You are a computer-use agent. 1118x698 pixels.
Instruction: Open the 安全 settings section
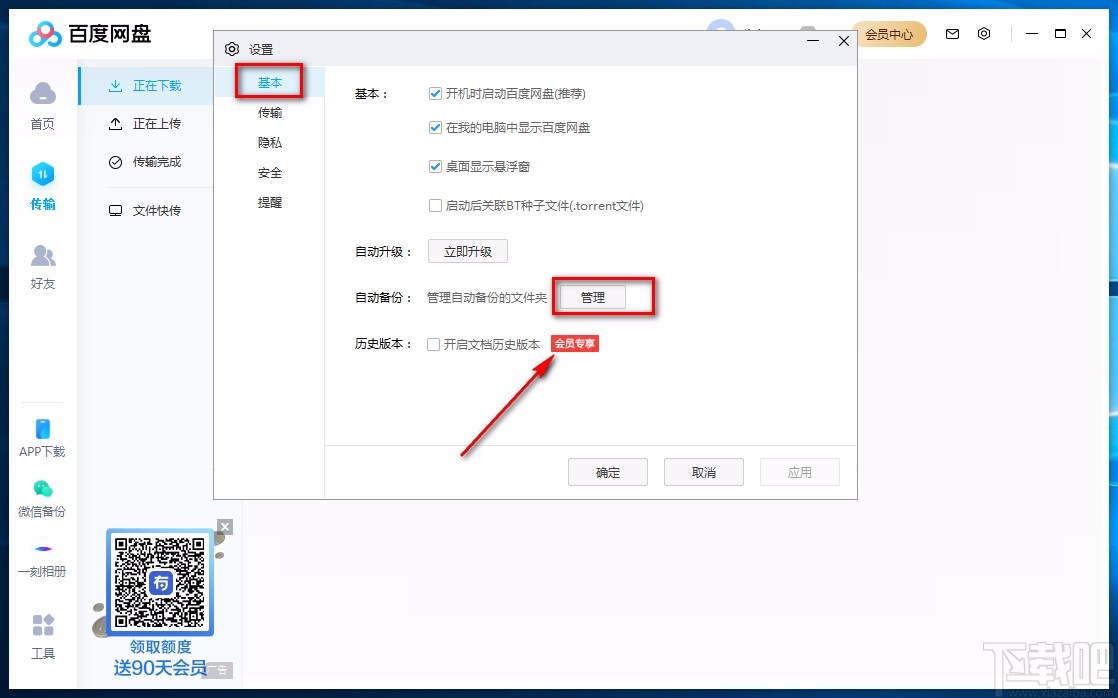pyautogui.click(x=269, y=172)
